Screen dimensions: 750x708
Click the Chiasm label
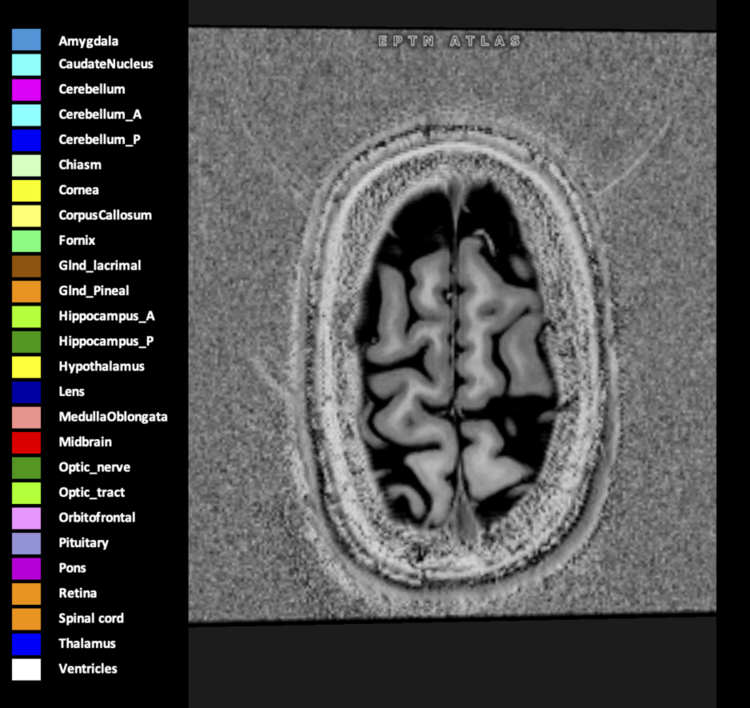[80, 165]
